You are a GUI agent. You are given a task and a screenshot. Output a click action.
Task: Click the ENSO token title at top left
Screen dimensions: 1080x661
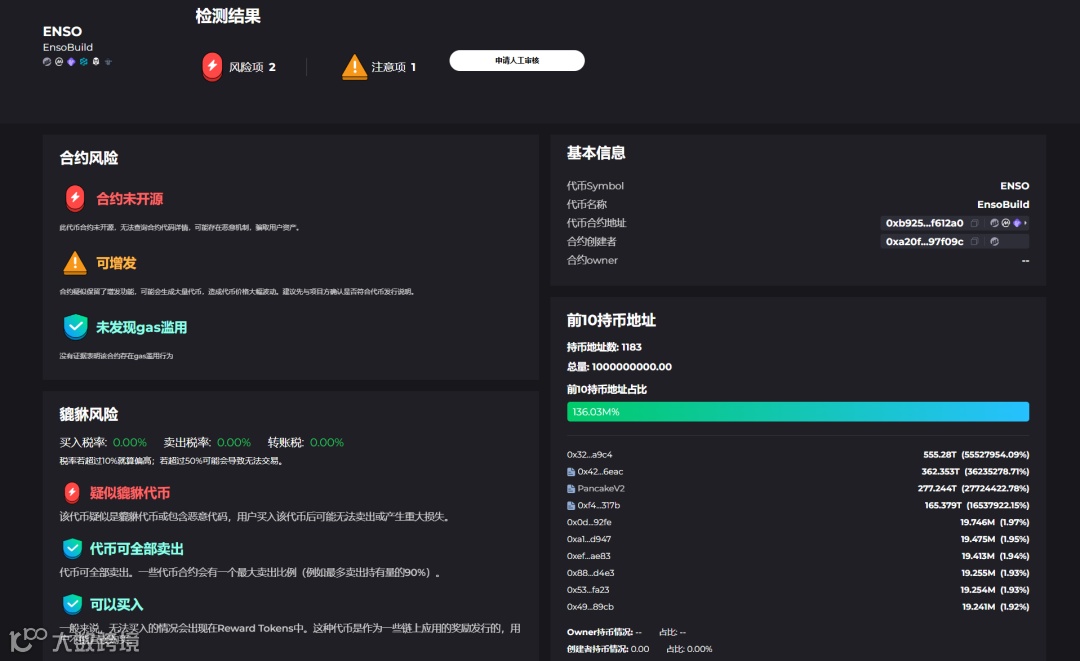click(62, 31)
